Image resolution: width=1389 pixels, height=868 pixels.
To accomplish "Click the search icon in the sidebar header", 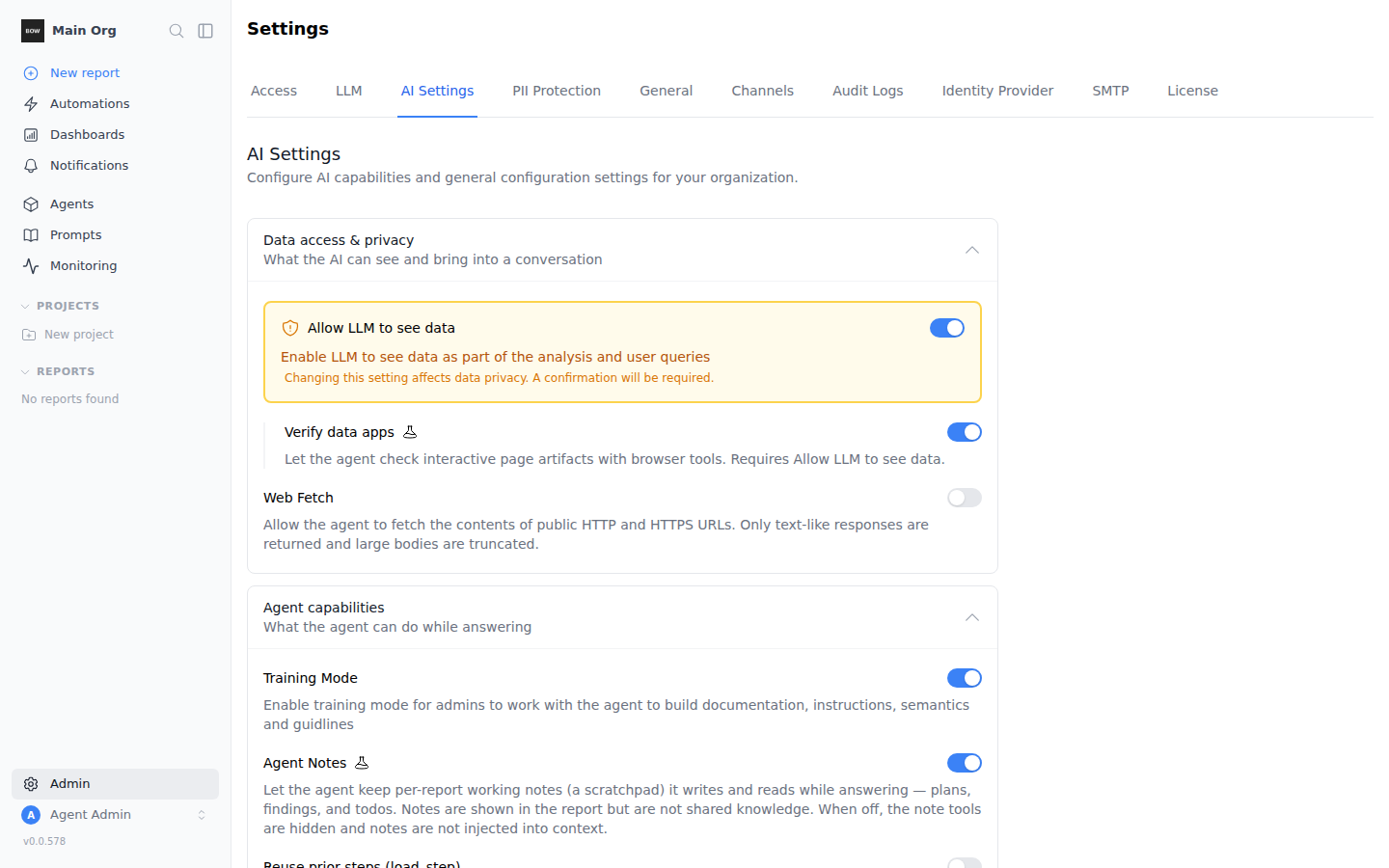I will (177, 31).
